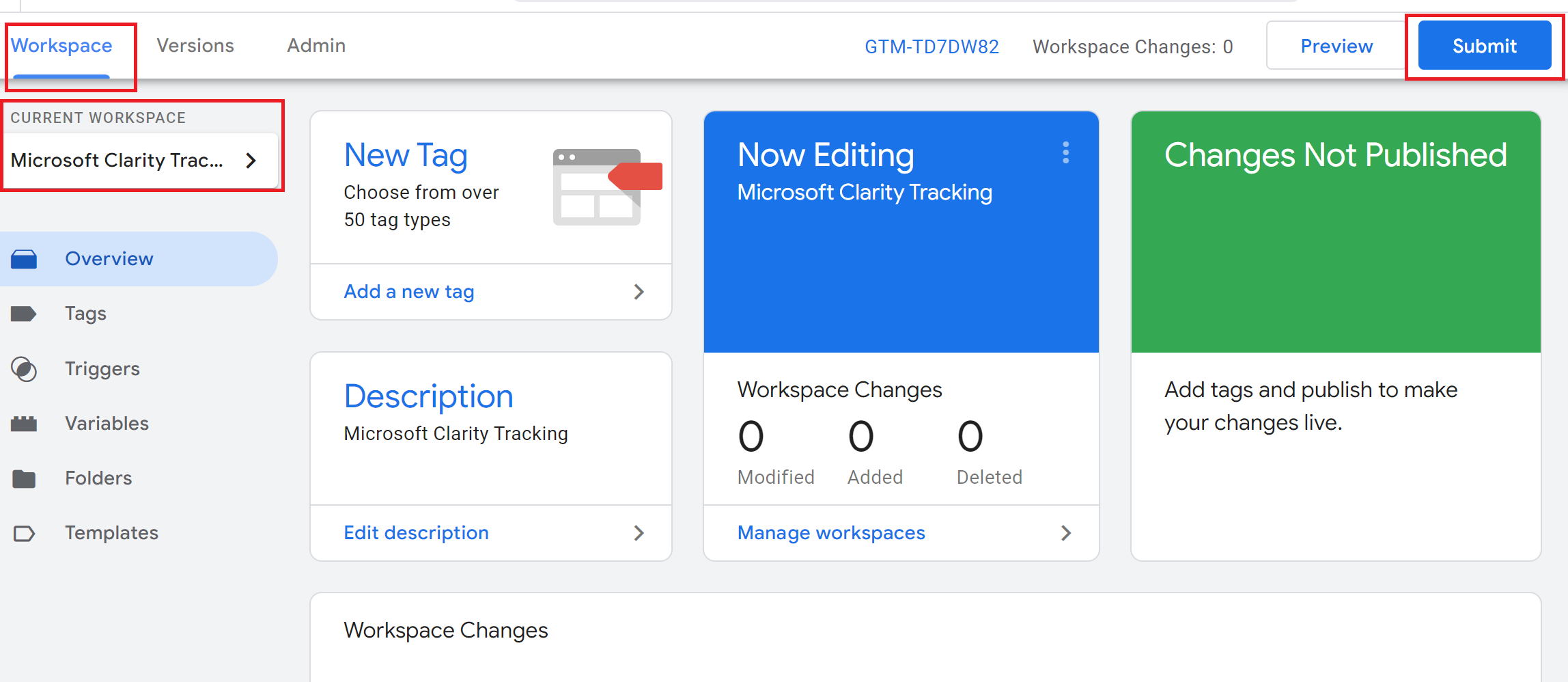The width and height of the screenshot is (1568, 682).
Task: Click the New Tag card heading
Action: (406, 155)
